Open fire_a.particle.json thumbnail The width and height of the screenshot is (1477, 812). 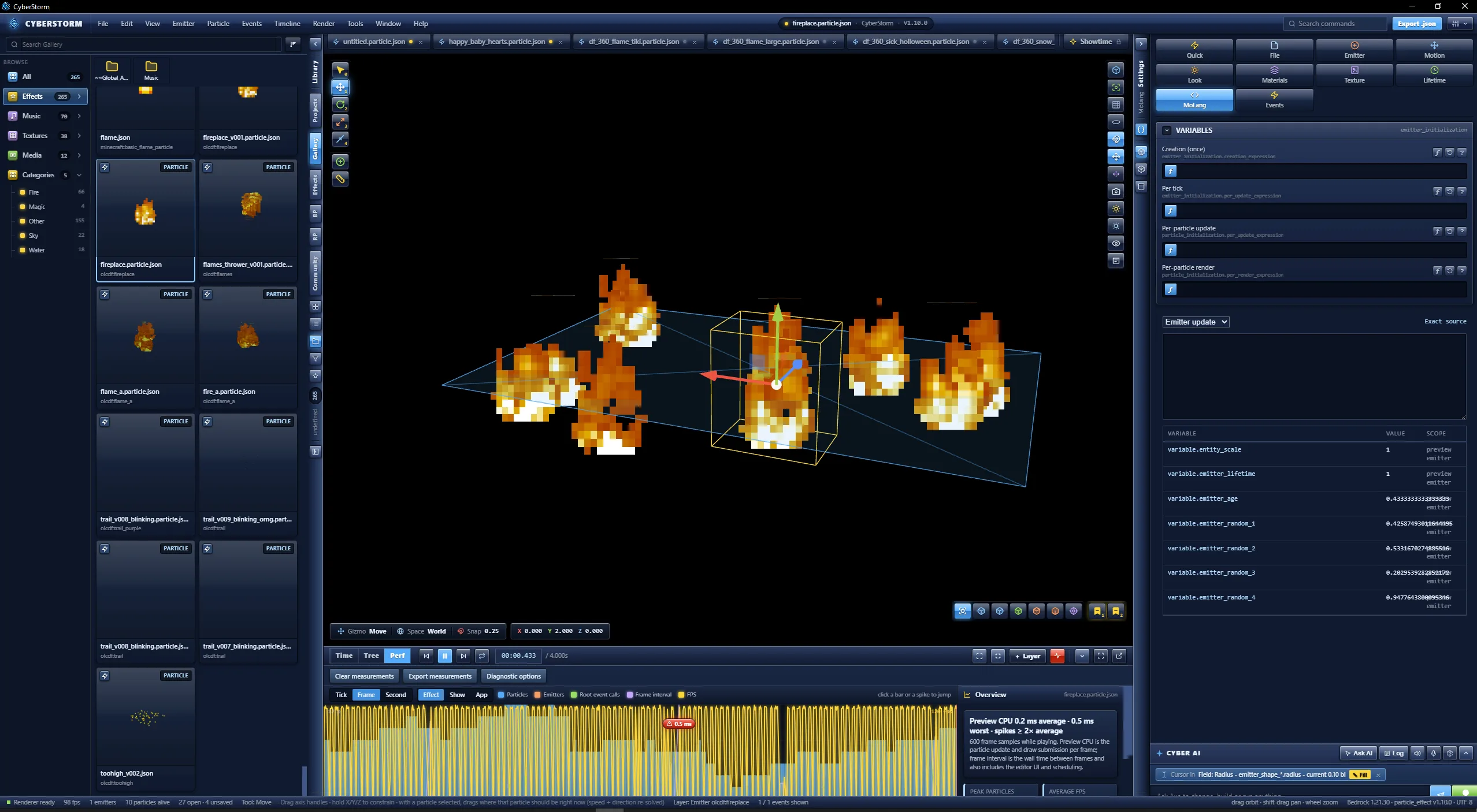[248, 337]
